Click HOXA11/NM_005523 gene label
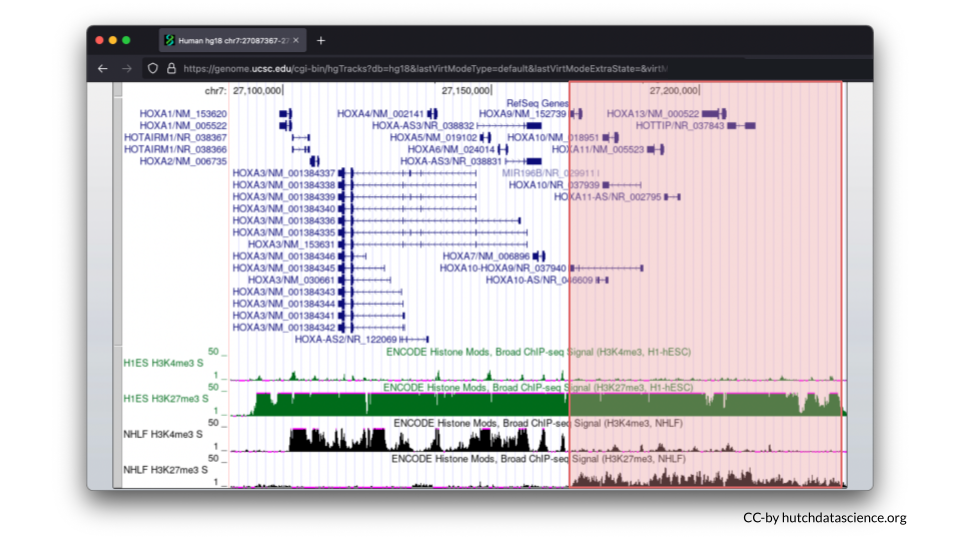 [598, 149]
